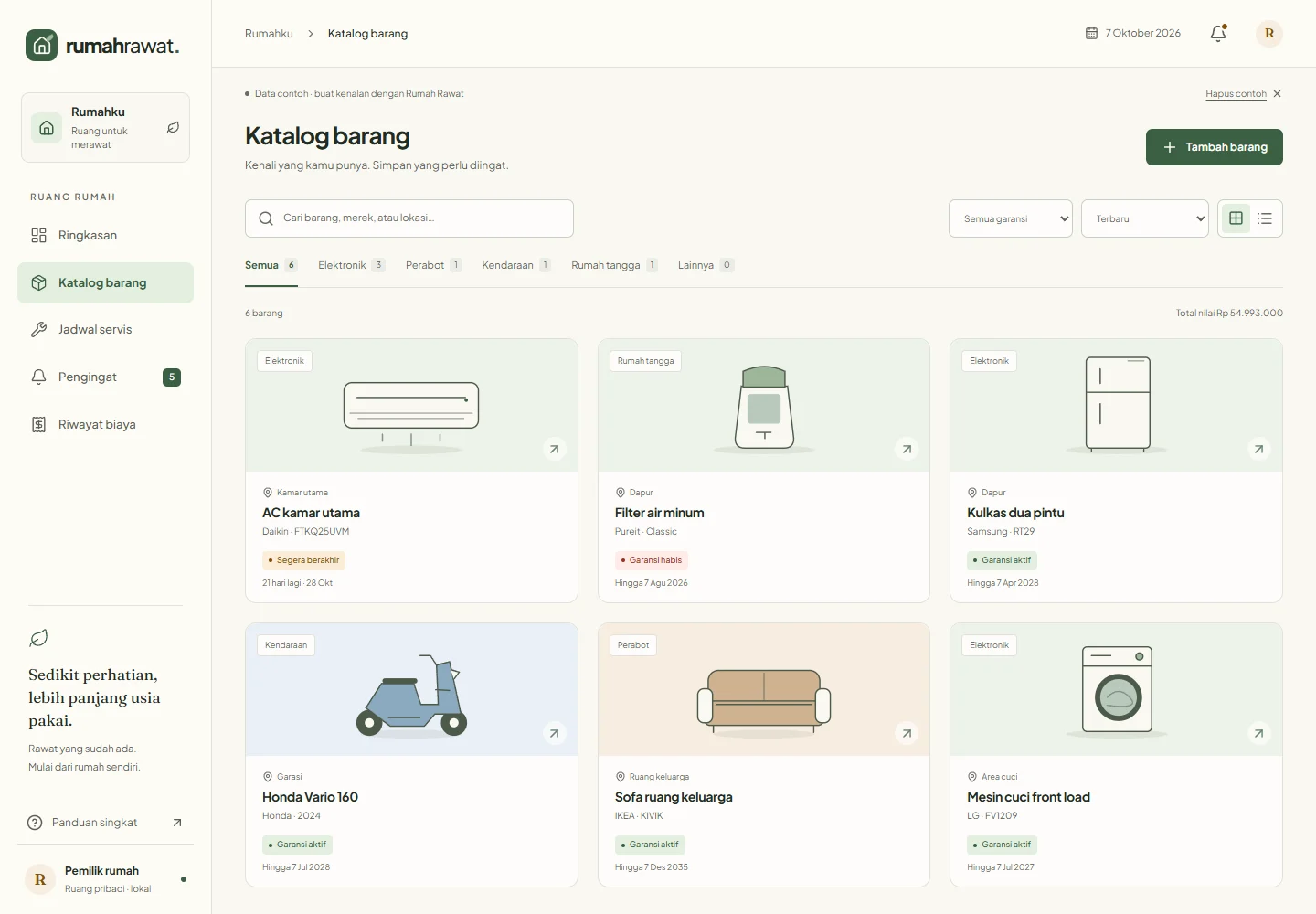The width and height of the screenshot is (1316, 914).
Task: Switch to grid view layout
Action: (1236, 218)
